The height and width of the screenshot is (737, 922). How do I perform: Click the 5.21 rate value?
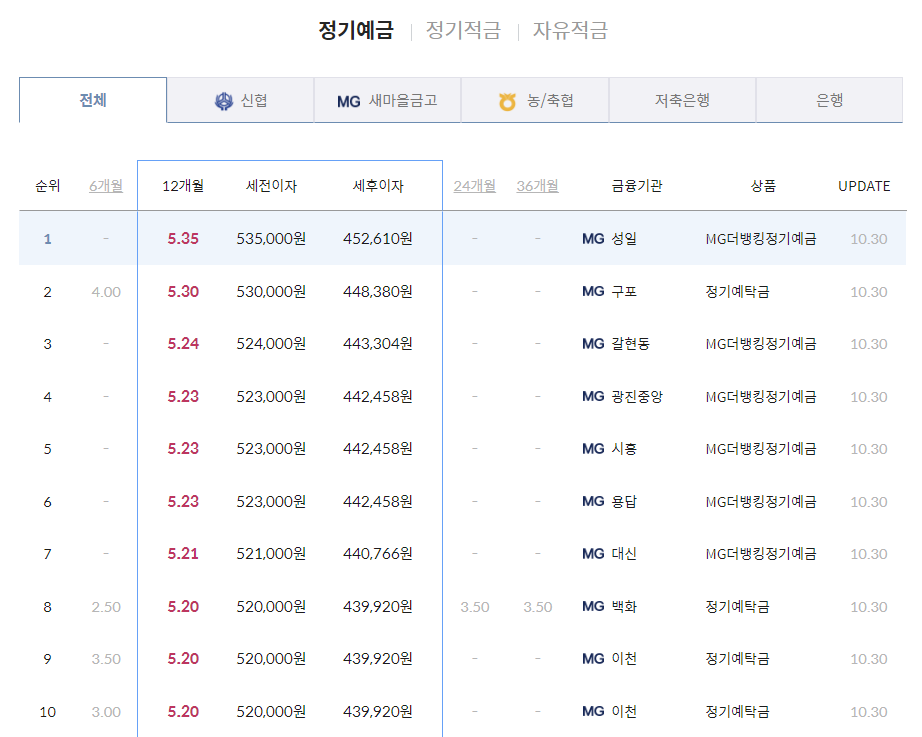[183, 553]
